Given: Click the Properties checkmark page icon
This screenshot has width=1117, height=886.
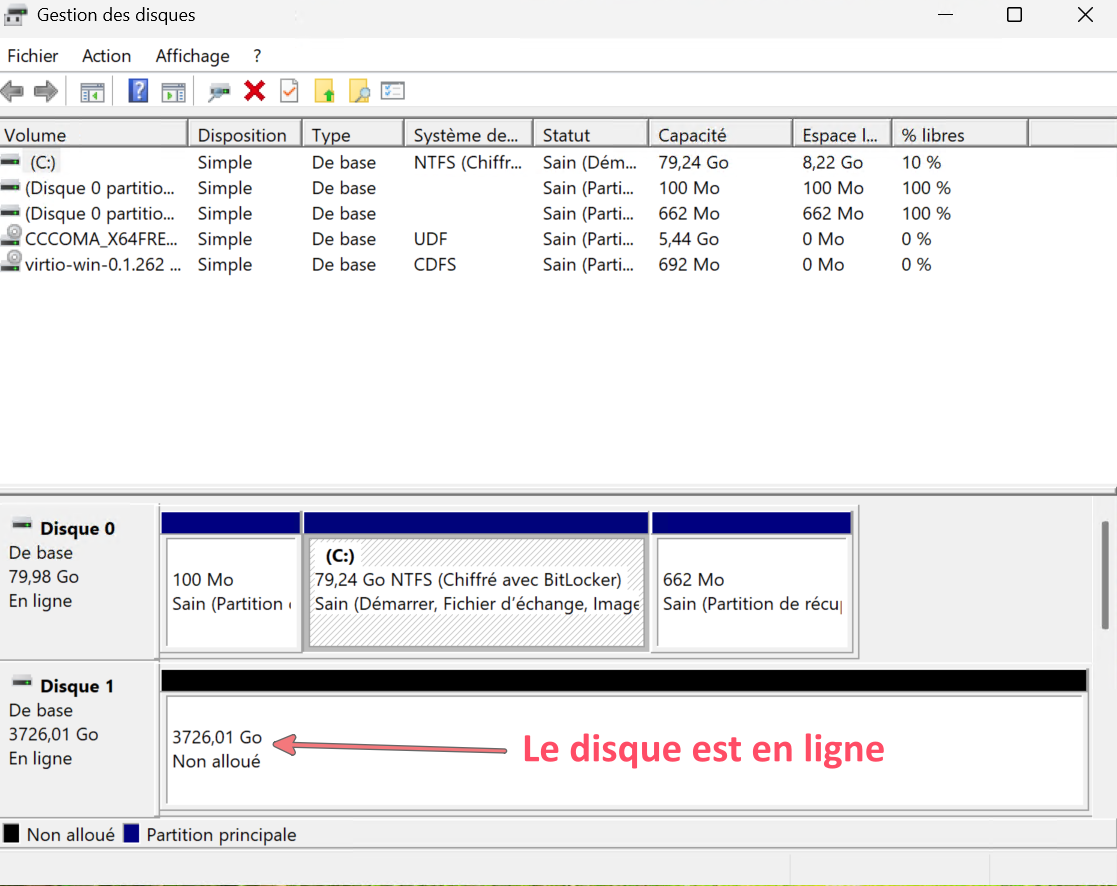Looking at the screenshot, I should click(x=289, y=92).
